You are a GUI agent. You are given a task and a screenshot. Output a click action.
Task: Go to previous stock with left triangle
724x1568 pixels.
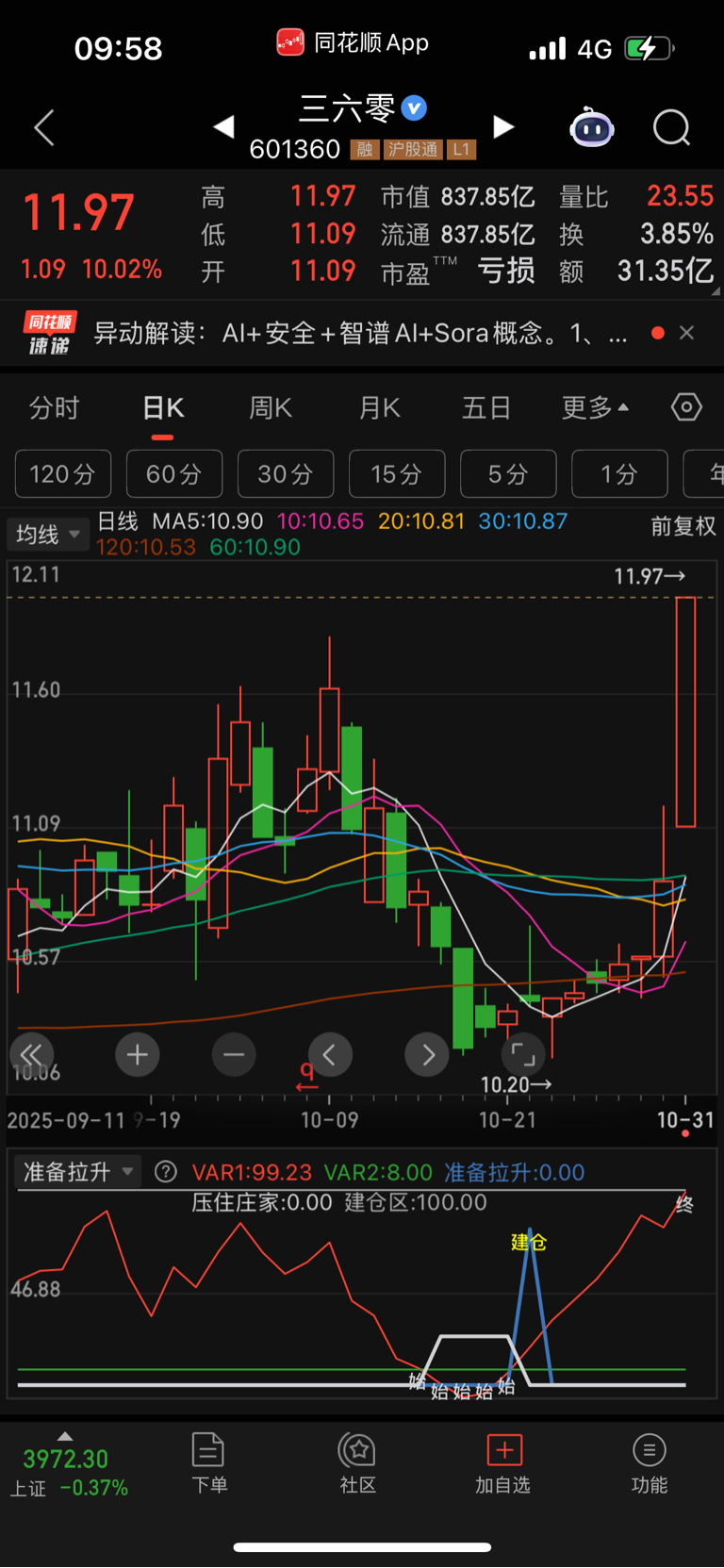[224, 126]
